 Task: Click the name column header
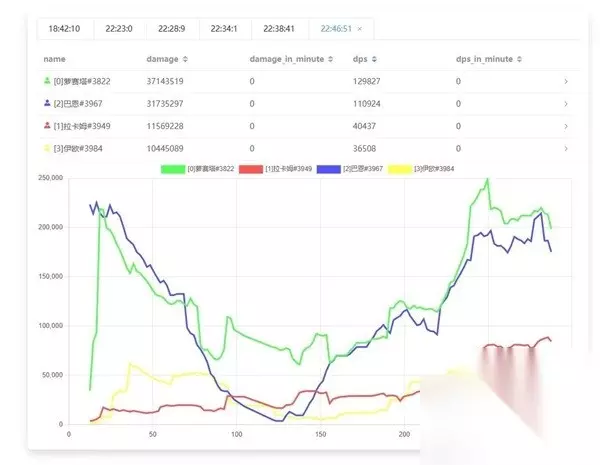(54, 59)
